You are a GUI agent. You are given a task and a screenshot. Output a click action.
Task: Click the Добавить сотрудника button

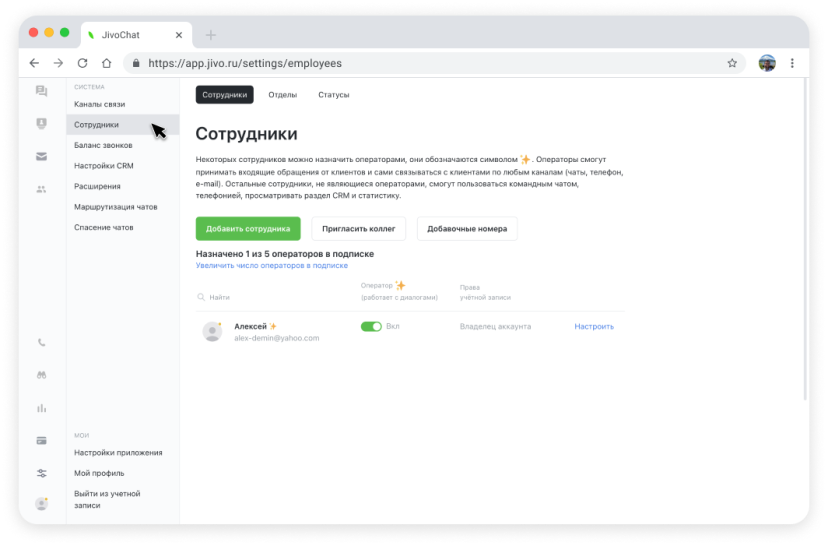tap(248, 228)
